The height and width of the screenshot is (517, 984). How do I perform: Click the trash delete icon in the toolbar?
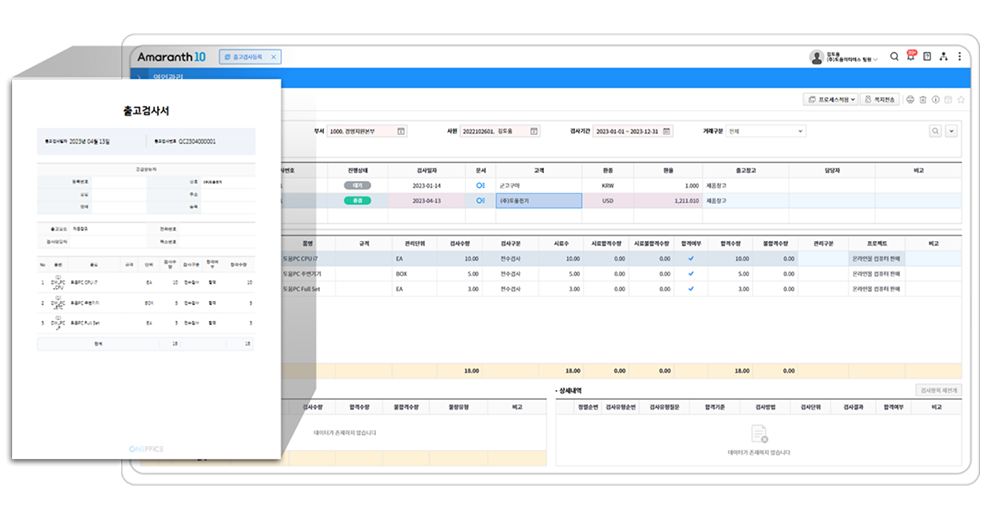click(x=923, y=100)
